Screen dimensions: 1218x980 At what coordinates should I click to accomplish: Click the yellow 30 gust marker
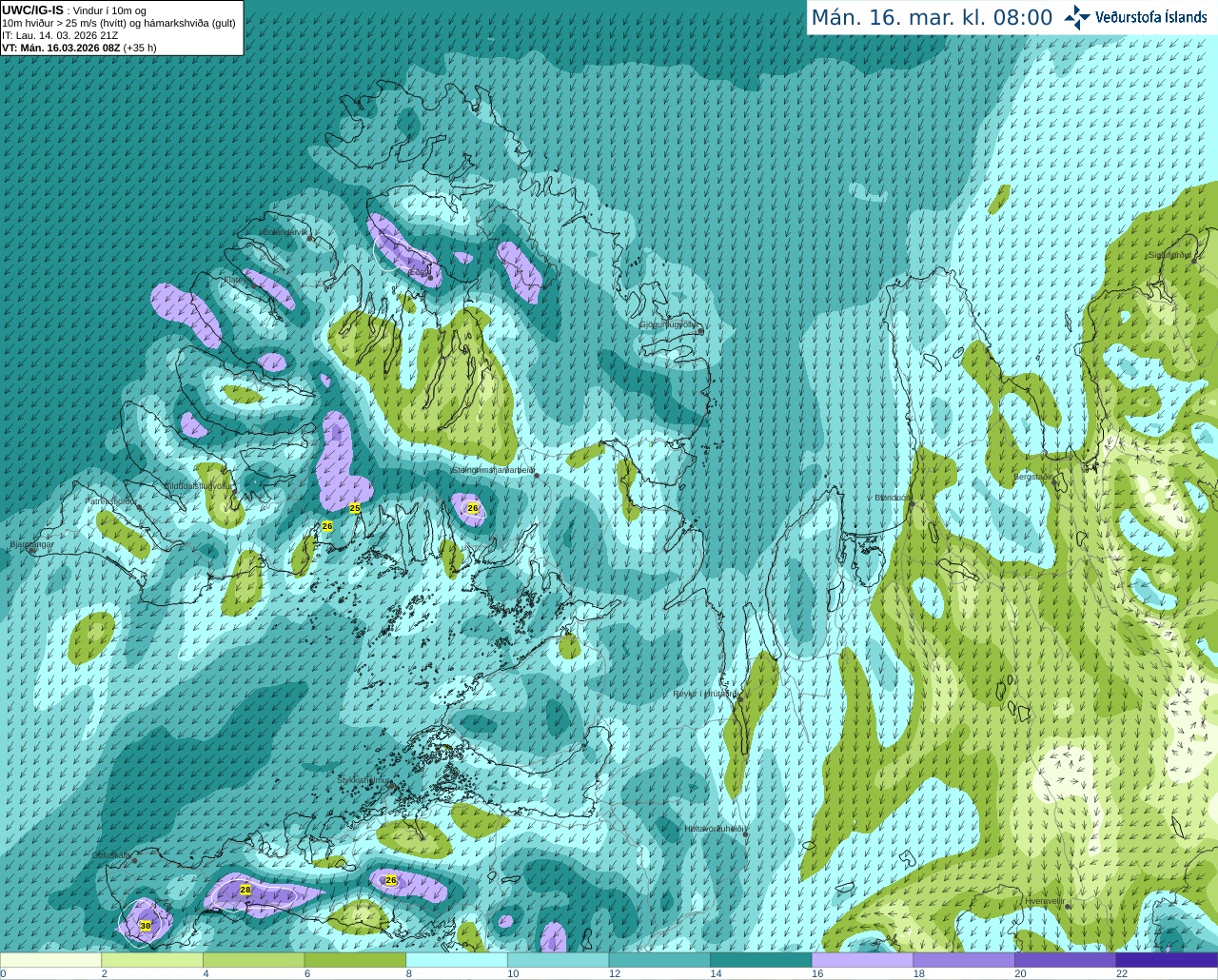[146, 925]
